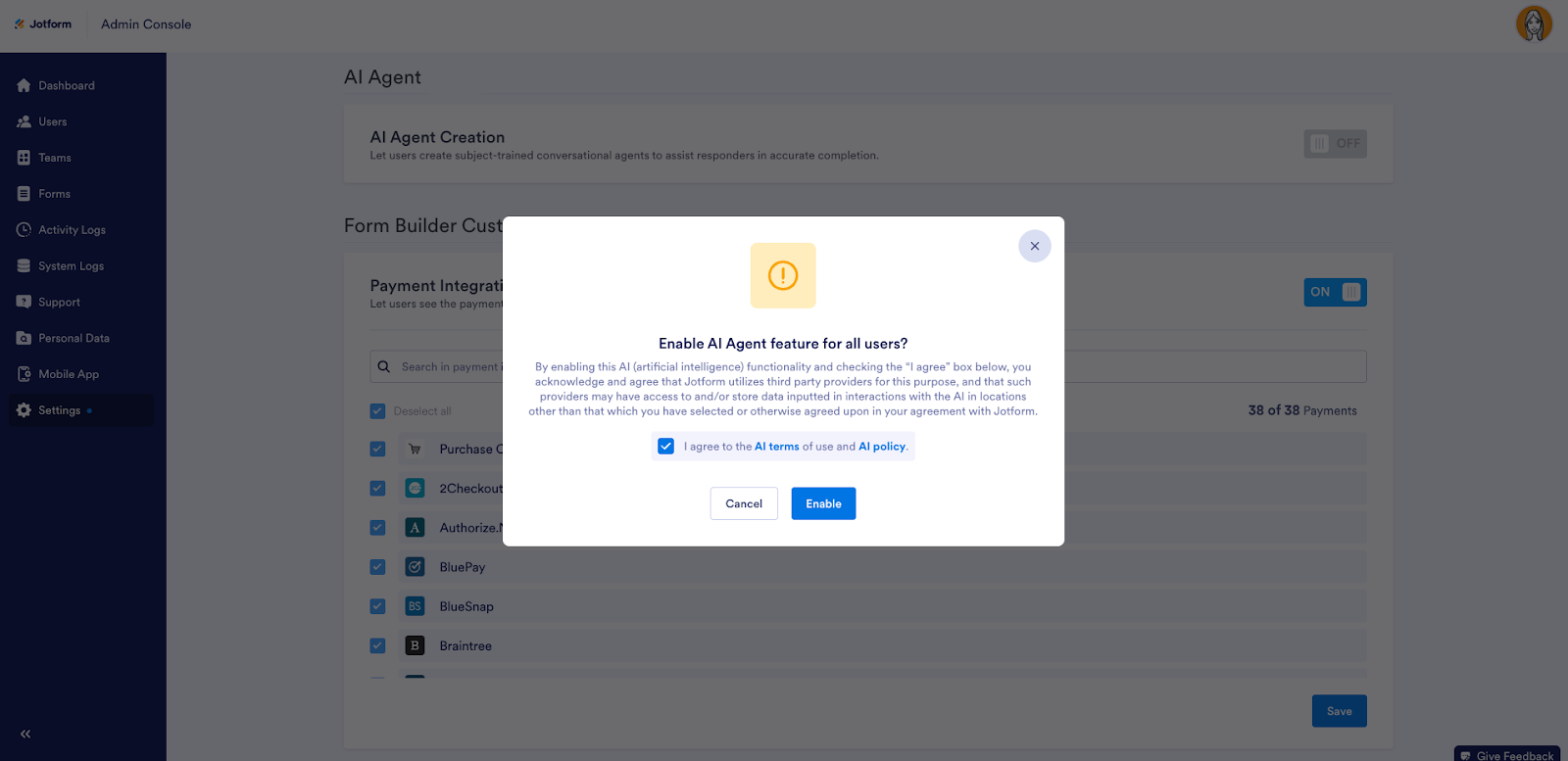Click the BluePay payment icon
The image size is (1568, 761).
pos(415,567)
